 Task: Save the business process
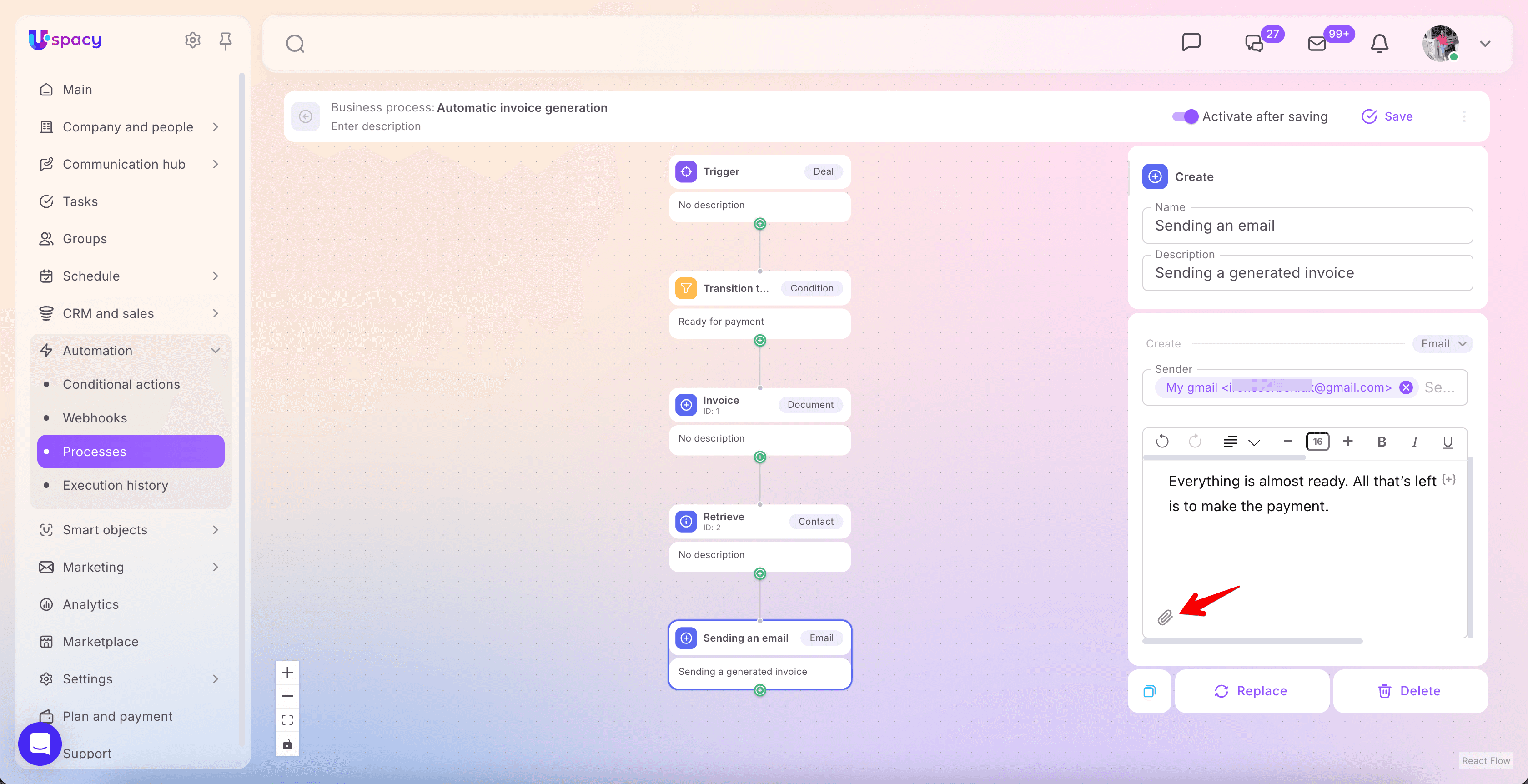click(1387, 116)
